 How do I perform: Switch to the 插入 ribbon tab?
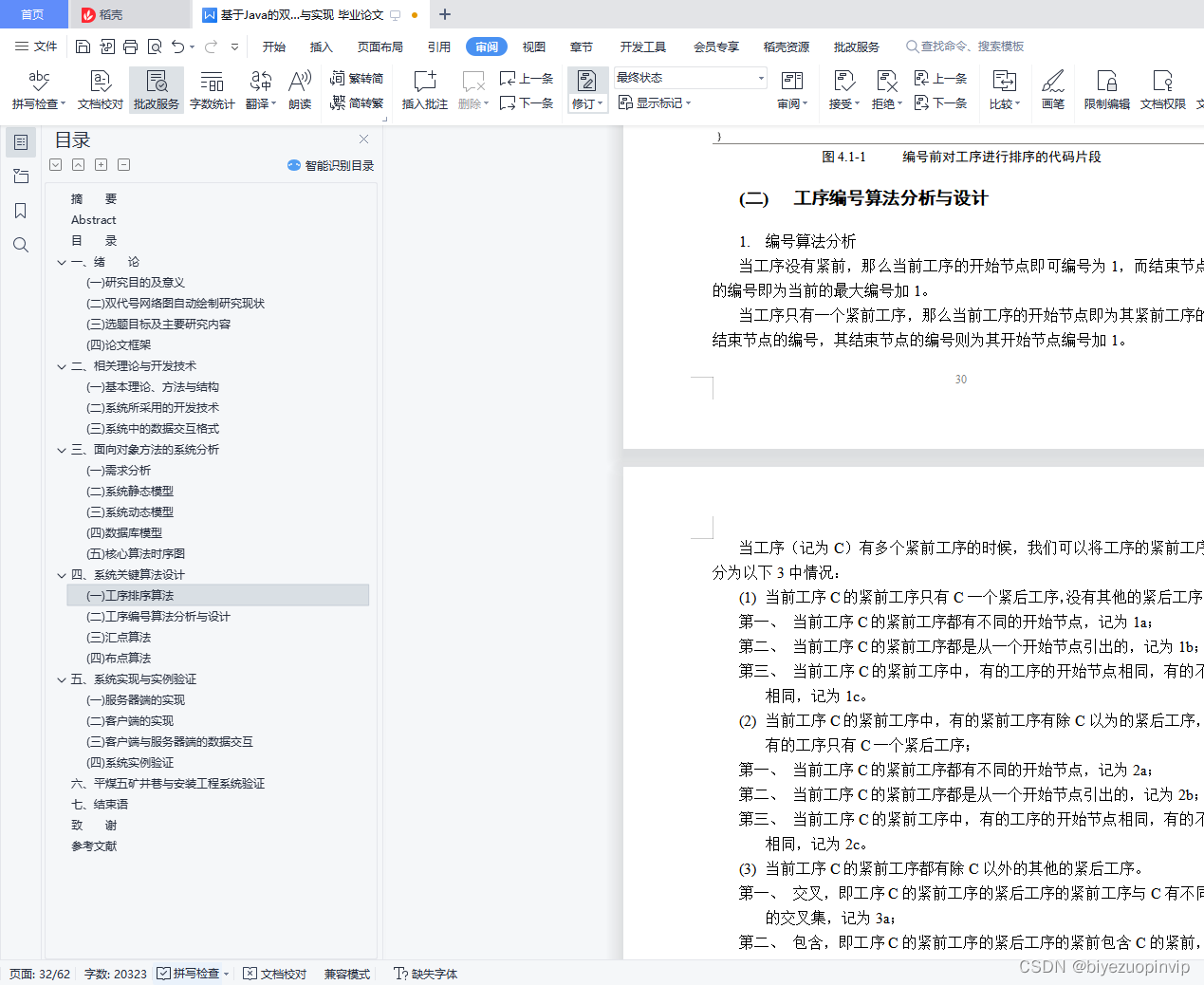click(x=322, y=46)
